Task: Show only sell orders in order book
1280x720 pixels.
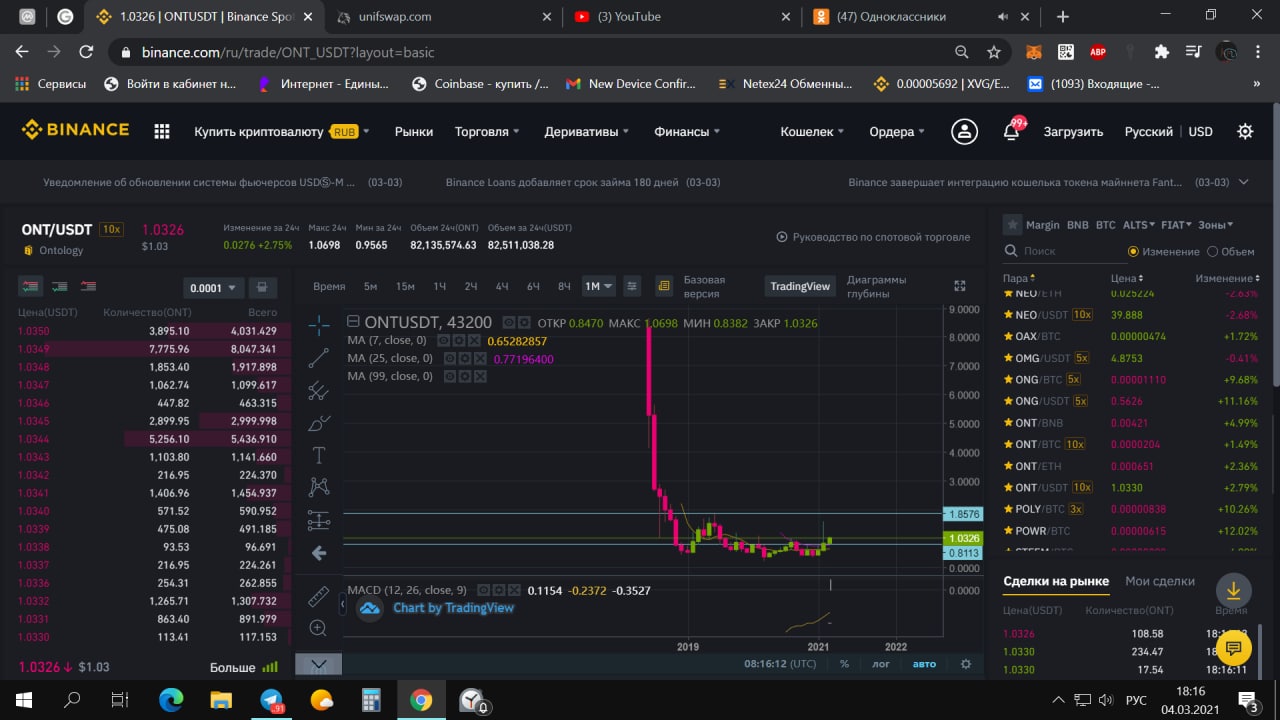Action: [x=89, y=286]
